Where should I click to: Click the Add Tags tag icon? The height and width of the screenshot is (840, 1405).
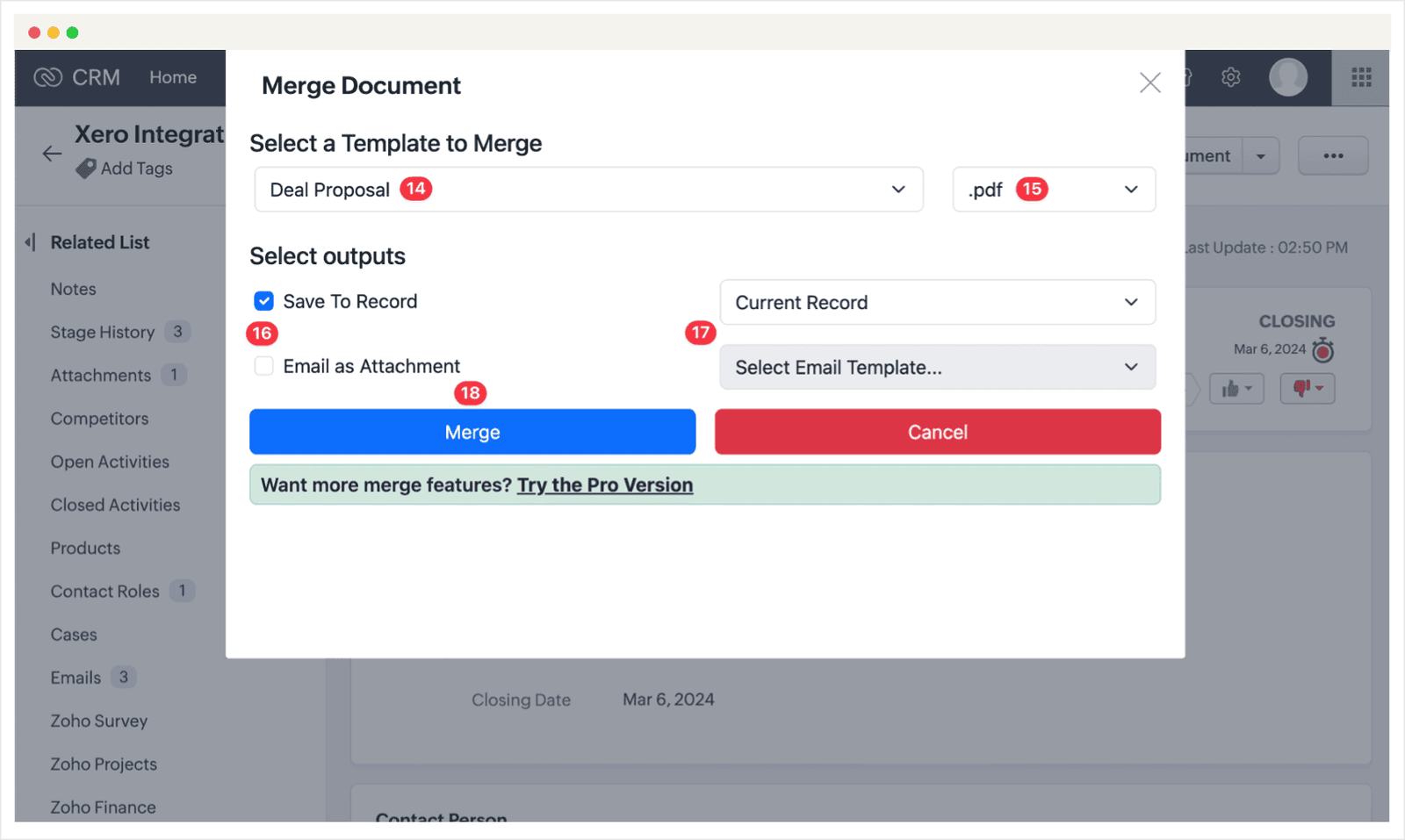click(85, 169)
